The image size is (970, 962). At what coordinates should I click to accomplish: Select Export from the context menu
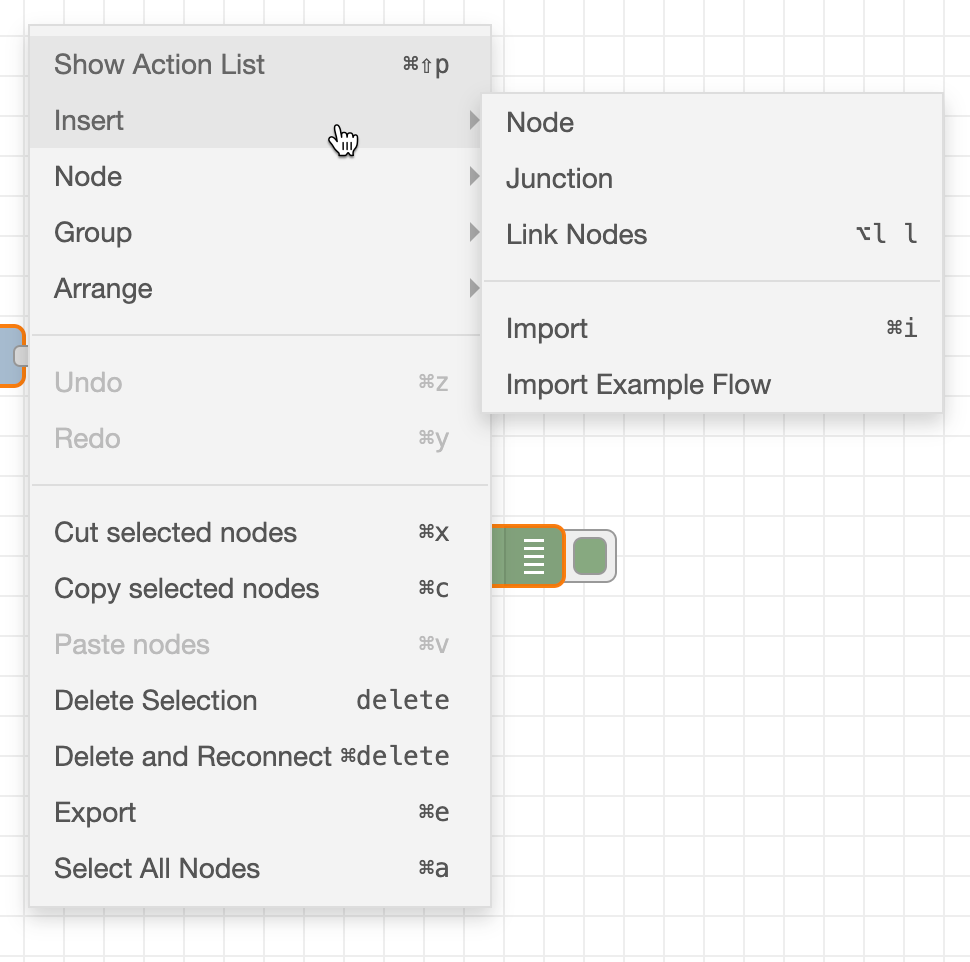click(x=260, y=813)
